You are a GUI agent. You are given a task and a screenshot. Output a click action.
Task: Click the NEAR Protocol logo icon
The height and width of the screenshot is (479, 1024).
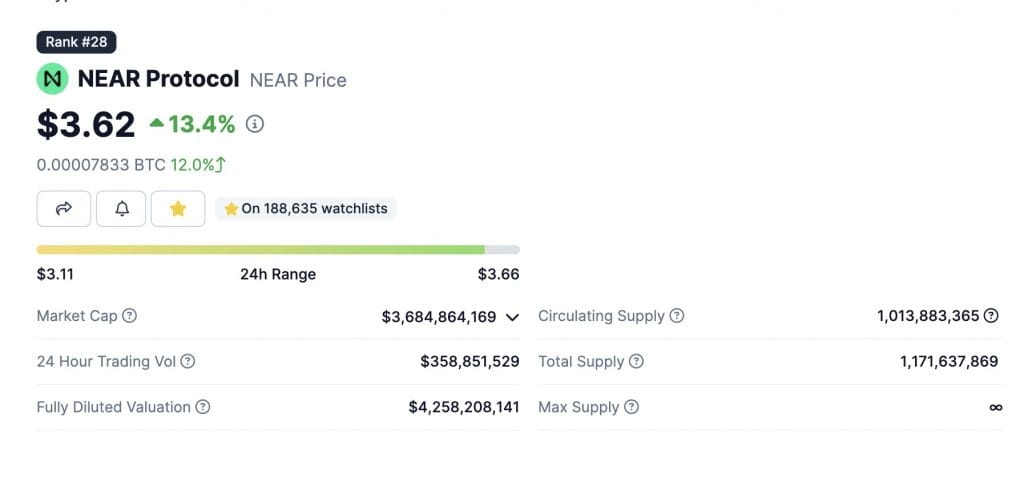point(52,79)
